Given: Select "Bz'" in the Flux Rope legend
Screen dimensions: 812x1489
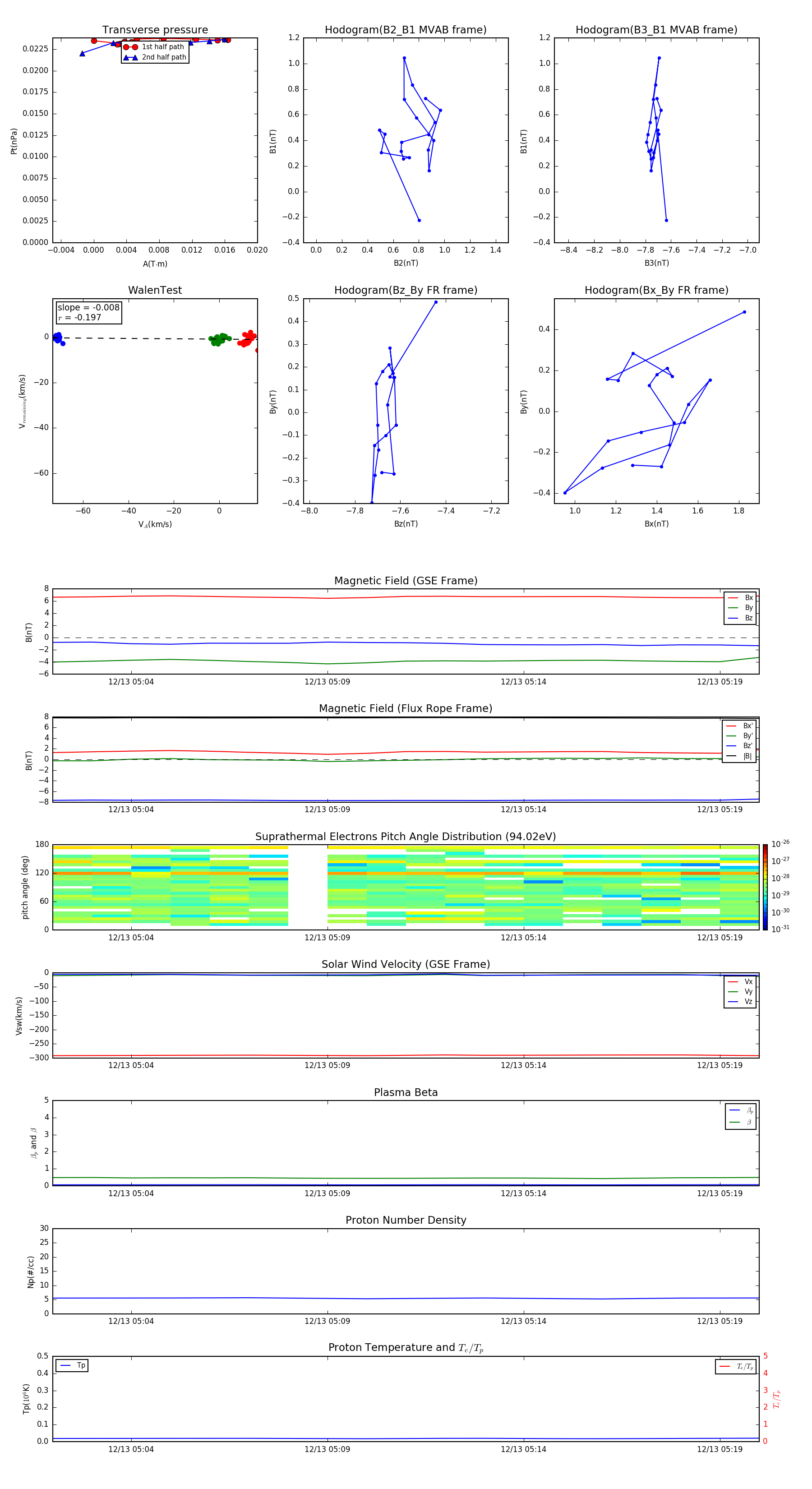Looking at the screenshot, I should [x=739, y=746].
